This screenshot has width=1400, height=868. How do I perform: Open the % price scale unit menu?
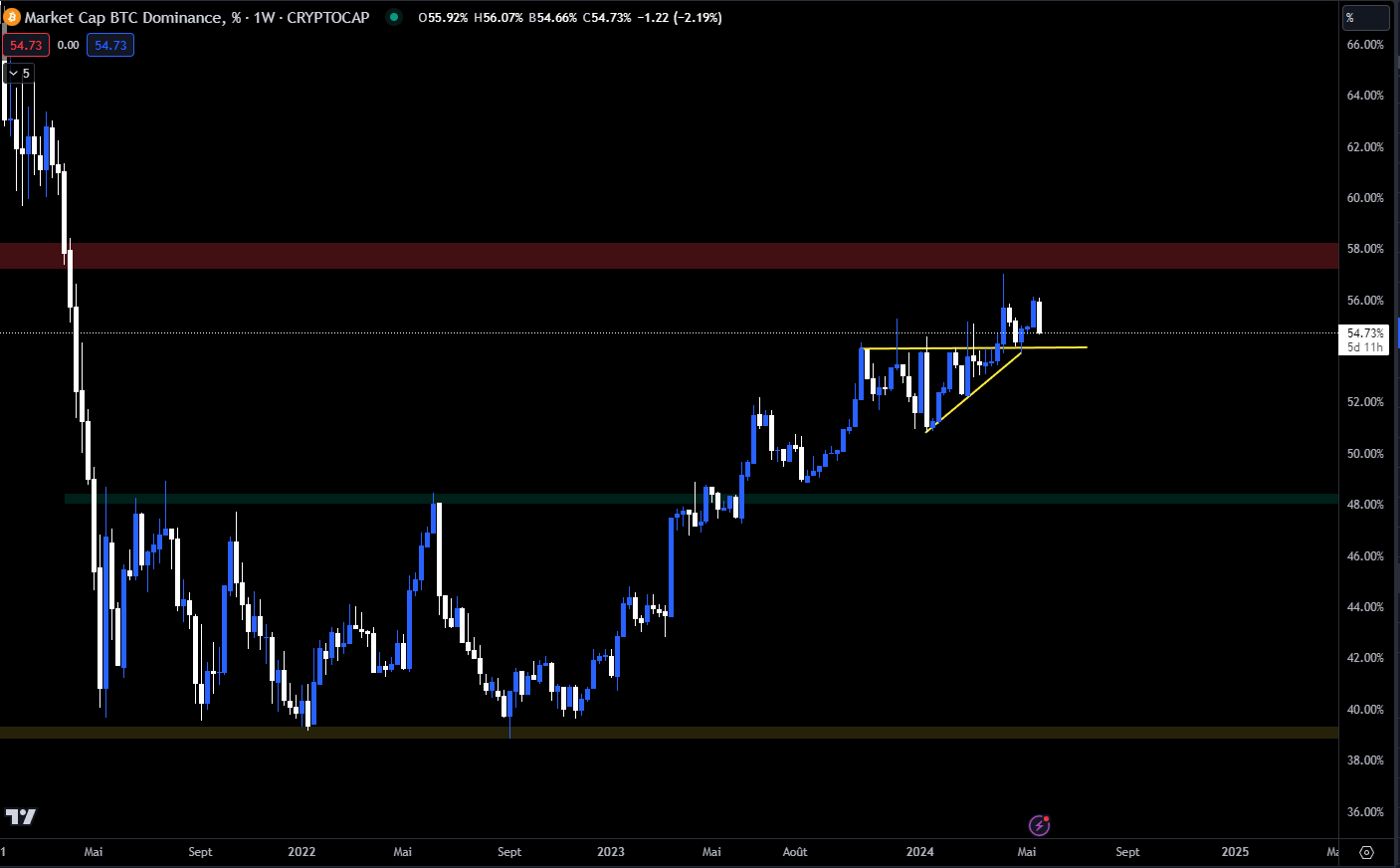[1365, 18]
